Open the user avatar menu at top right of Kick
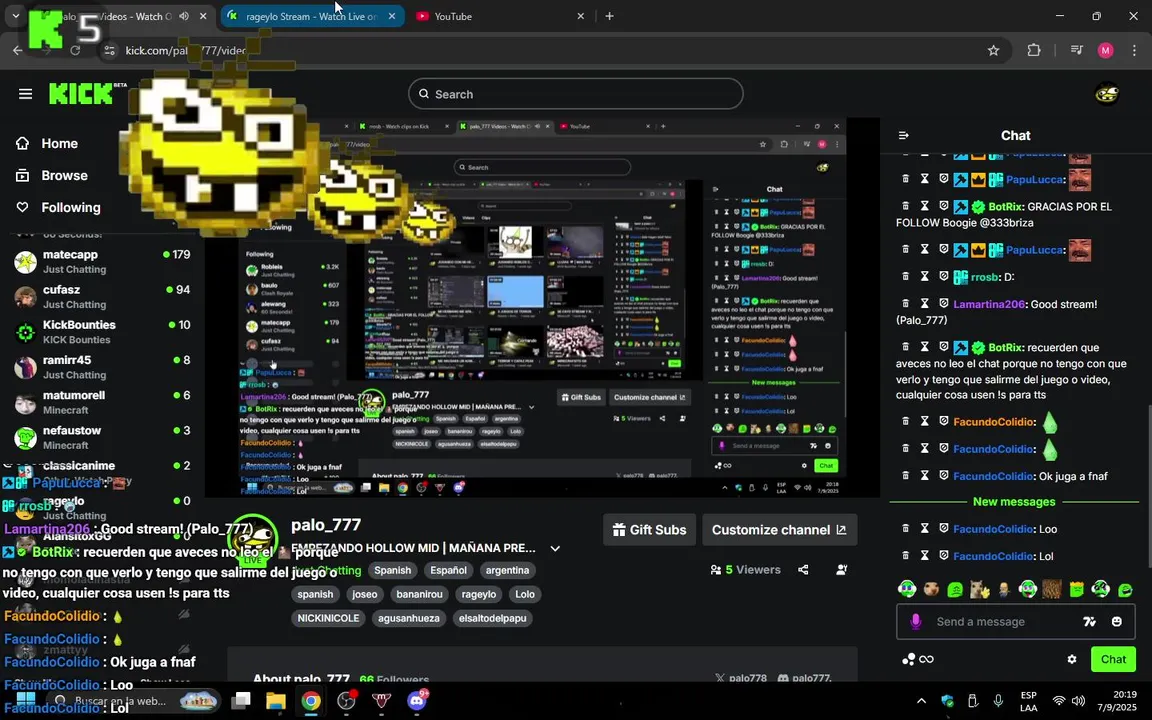 [x=1107, y=94]
